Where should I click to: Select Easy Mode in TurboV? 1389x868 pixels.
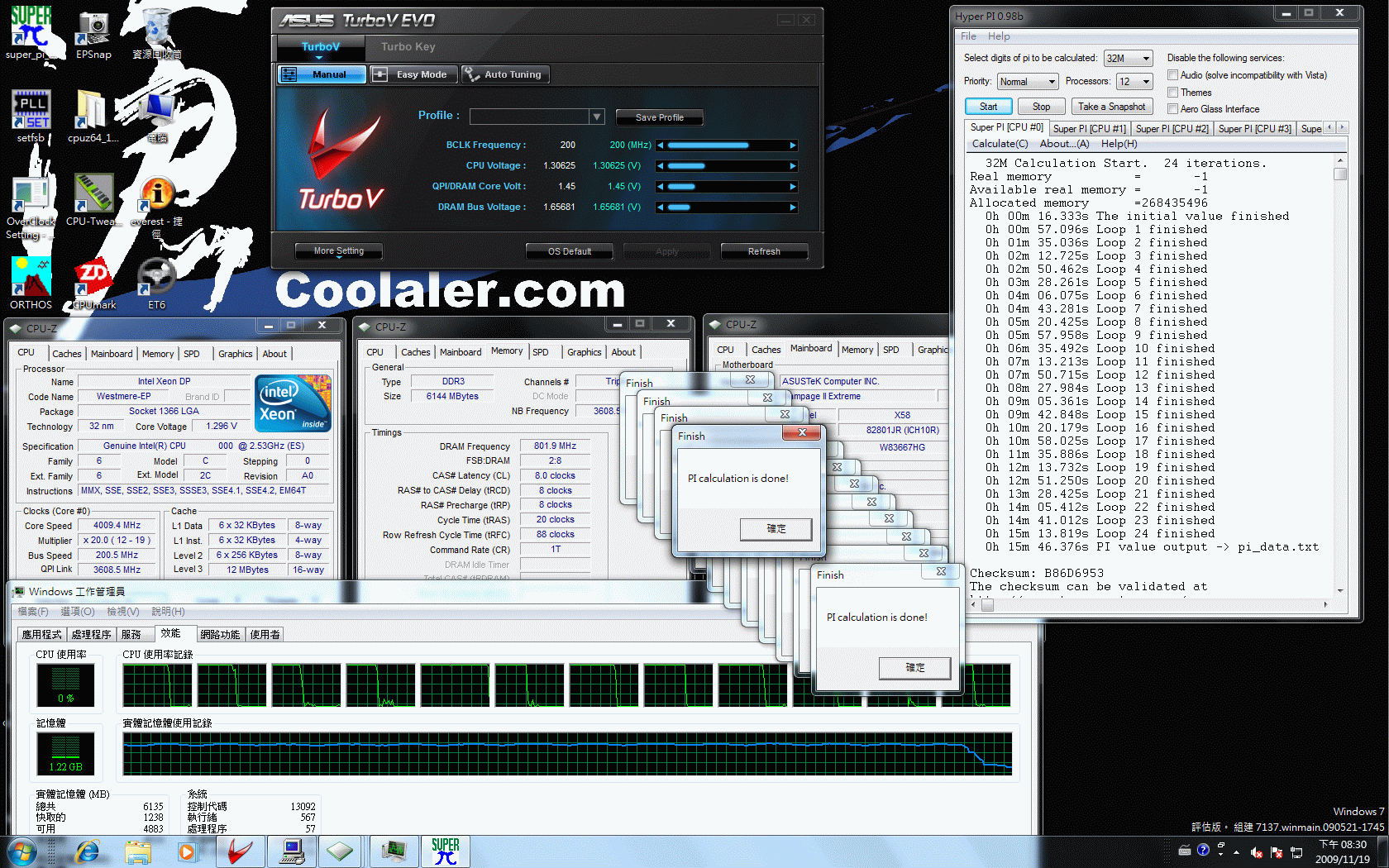412,74
